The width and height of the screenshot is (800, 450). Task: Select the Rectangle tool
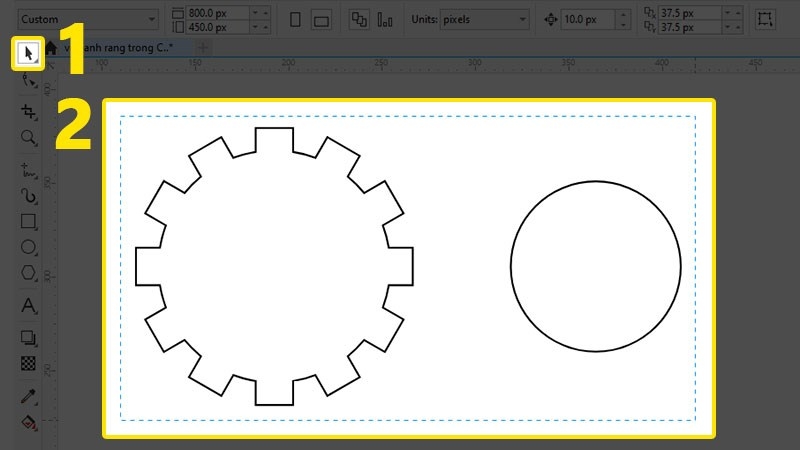(29, 221)
